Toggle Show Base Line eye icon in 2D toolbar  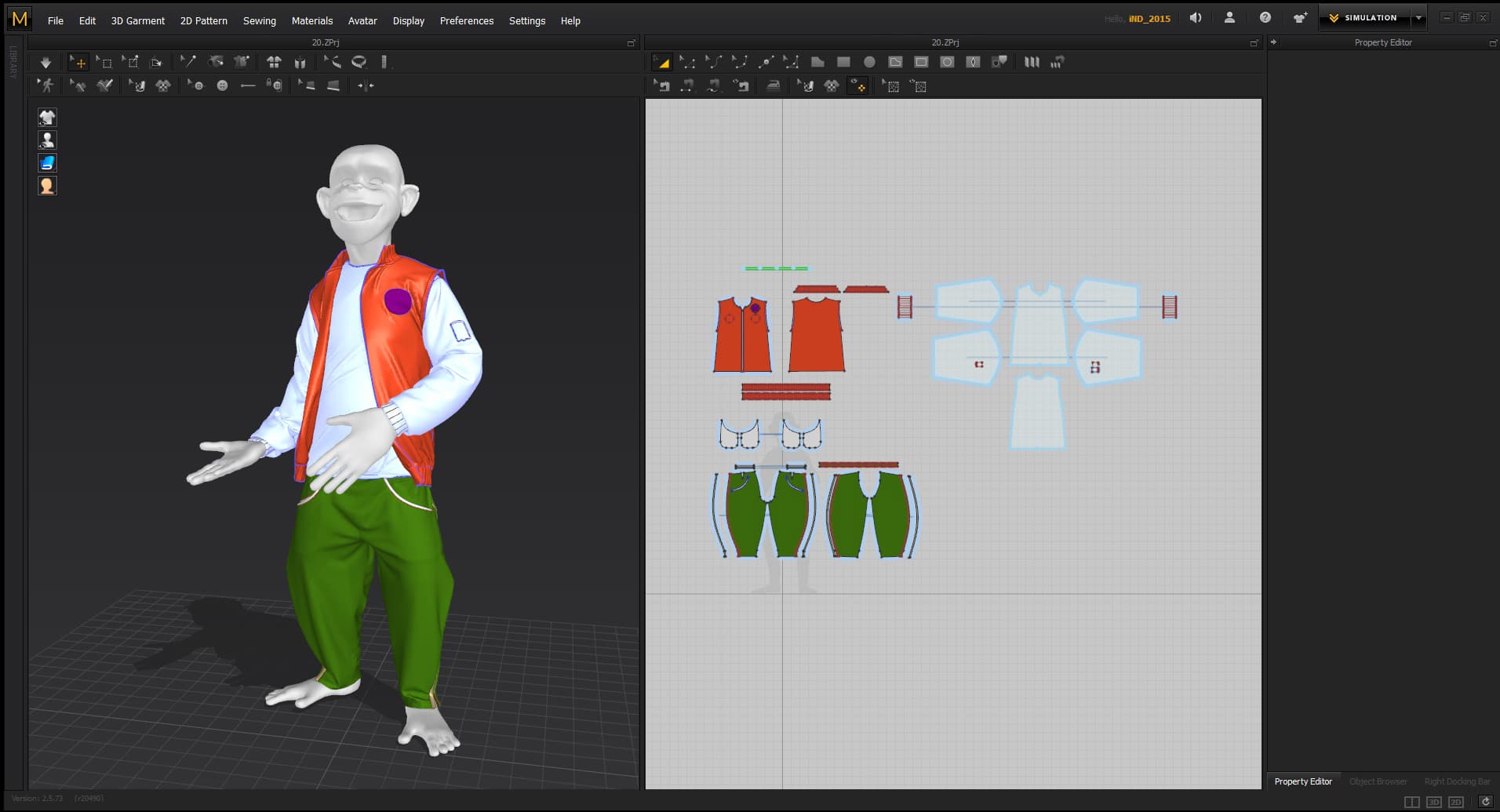click(x=919, y=86)
